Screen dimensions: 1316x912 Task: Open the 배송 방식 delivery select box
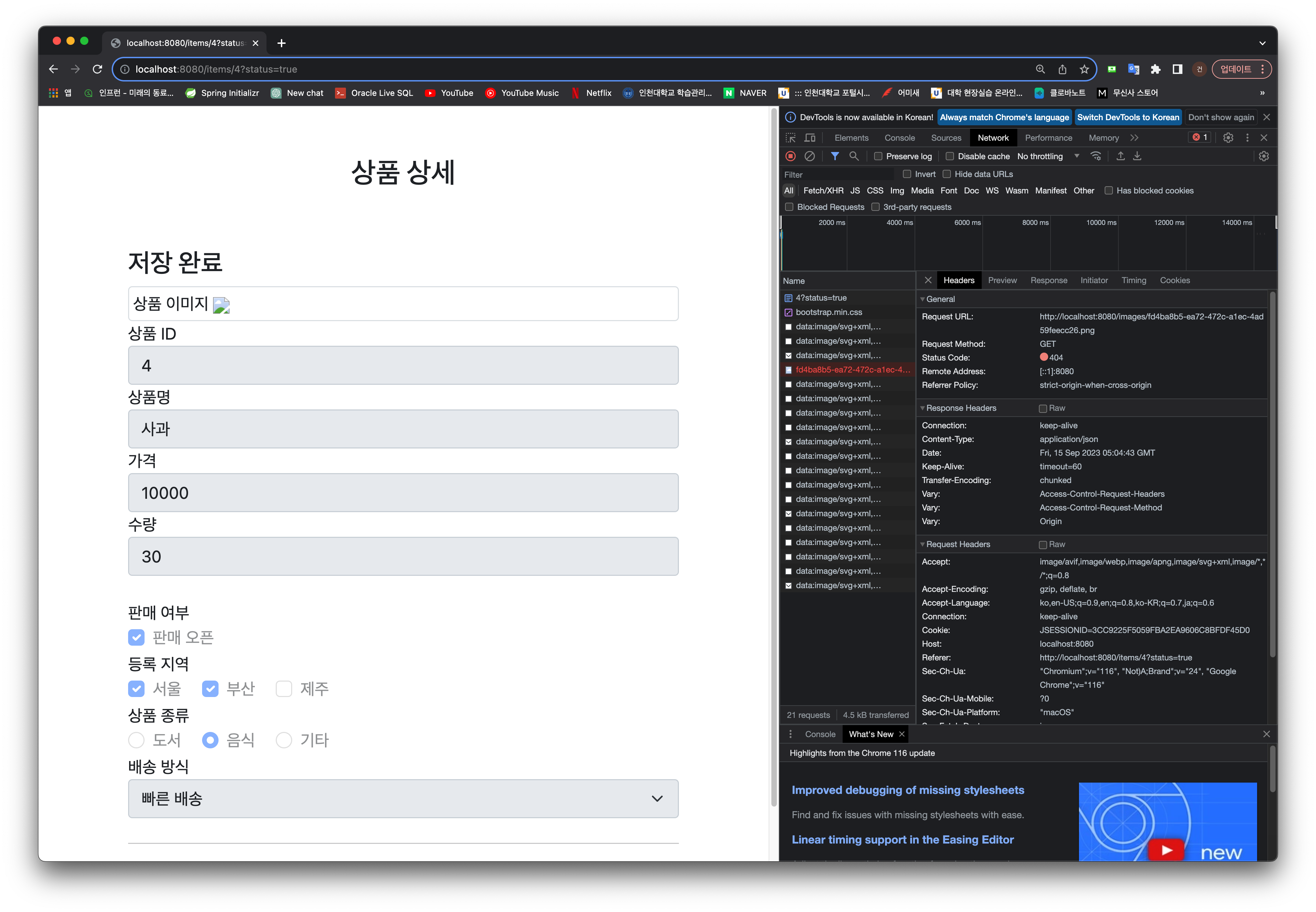click(x=403, y=798)
